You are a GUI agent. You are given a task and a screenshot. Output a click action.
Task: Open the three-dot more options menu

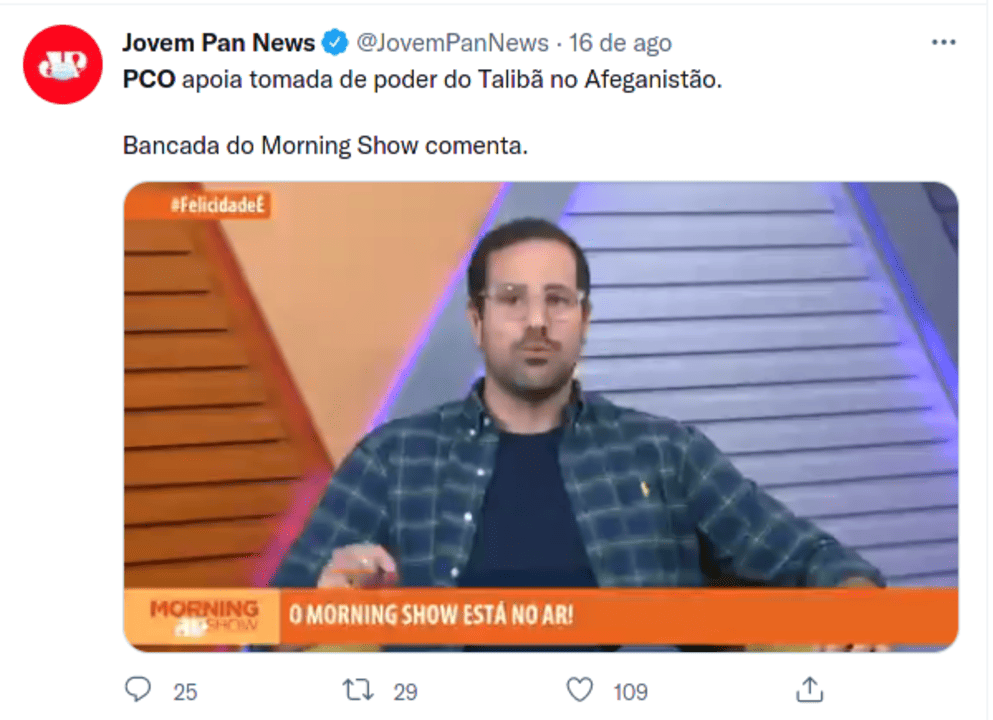coord(943,42)
